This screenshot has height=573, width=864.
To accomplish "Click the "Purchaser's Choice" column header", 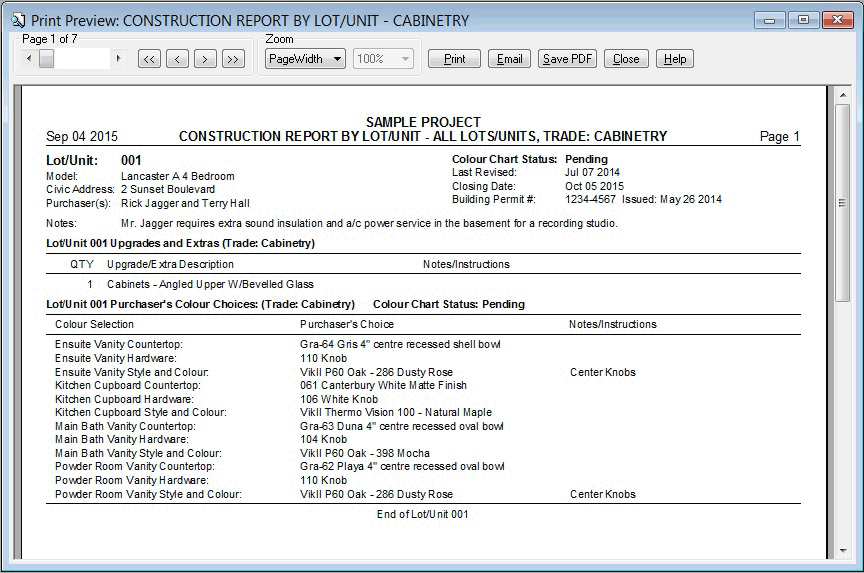I will click(347, 325).
